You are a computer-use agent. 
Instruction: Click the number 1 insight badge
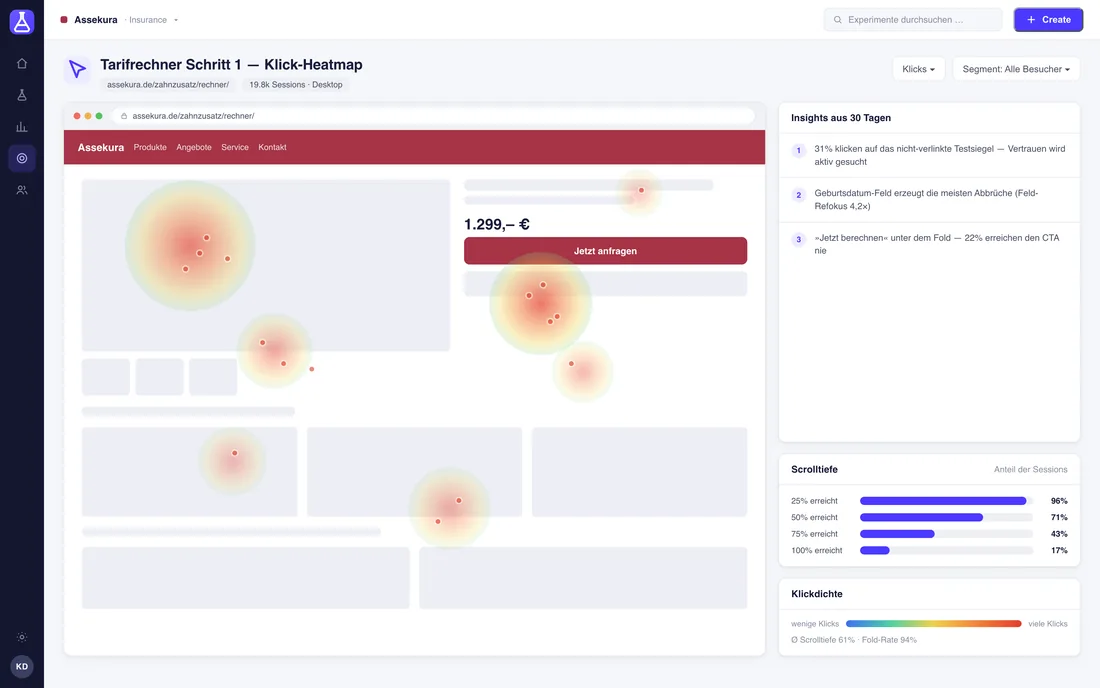798,150
